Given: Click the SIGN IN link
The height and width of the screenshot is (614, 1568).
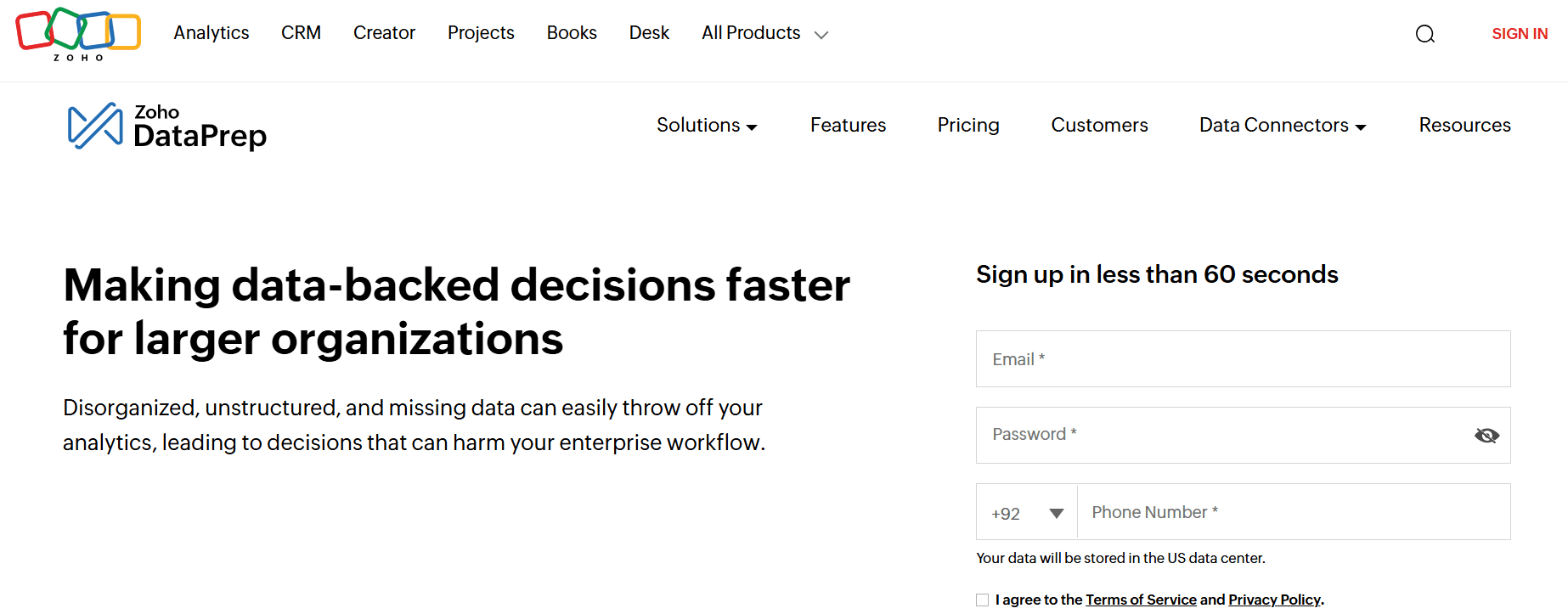Looking at the screenshot, I should coord(1520,34).
